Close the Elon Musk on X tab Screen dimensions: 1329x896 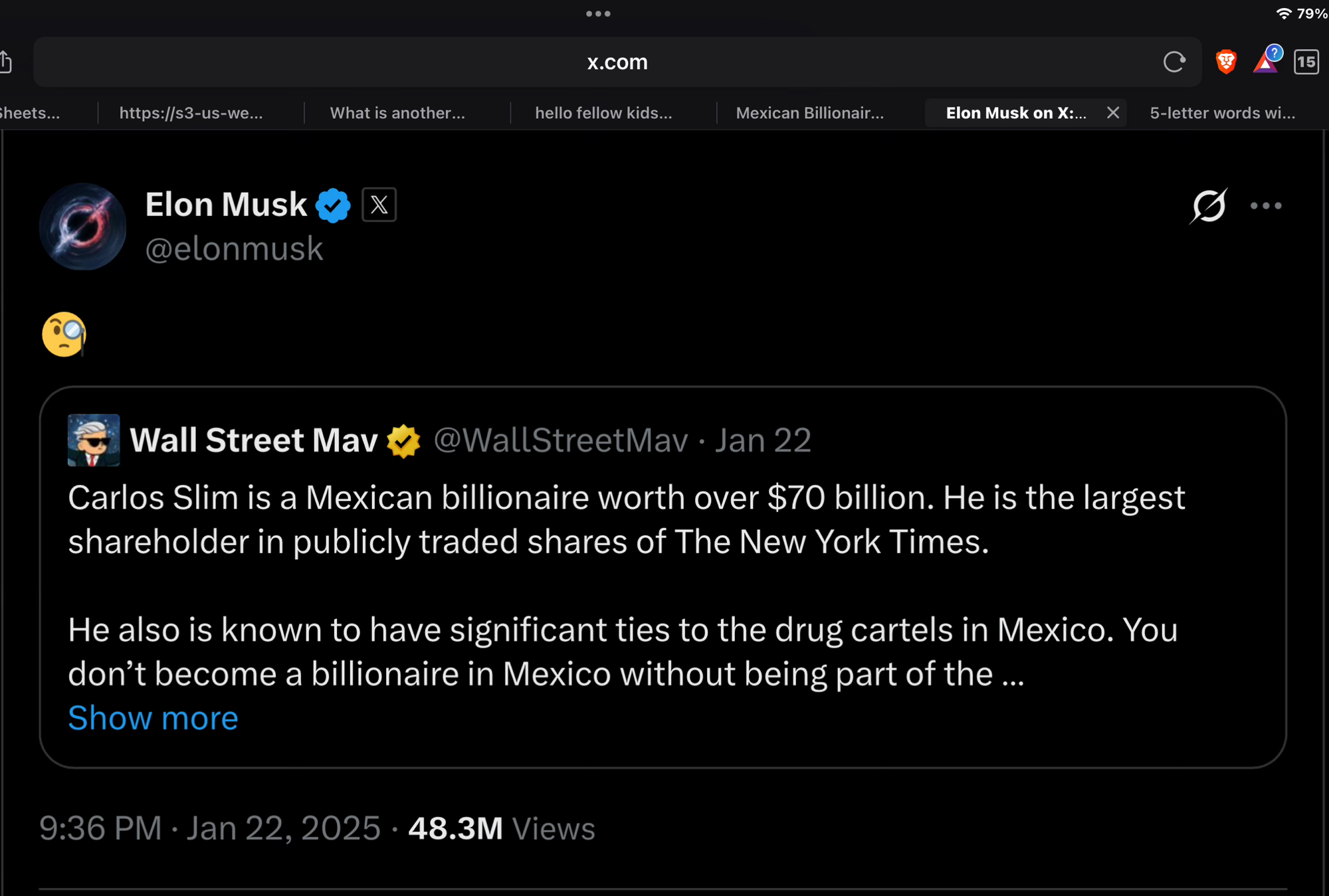[x=1113, y=113]
